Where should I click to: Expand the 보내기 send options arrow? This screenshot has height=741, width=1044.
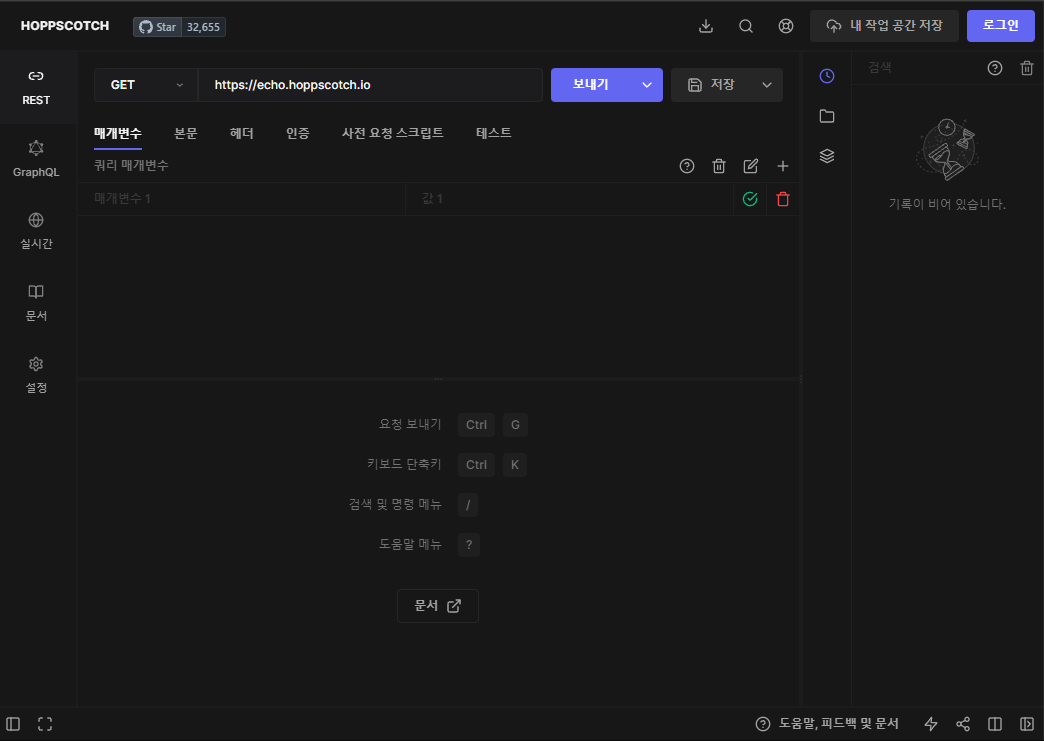[x=647, y=85]
